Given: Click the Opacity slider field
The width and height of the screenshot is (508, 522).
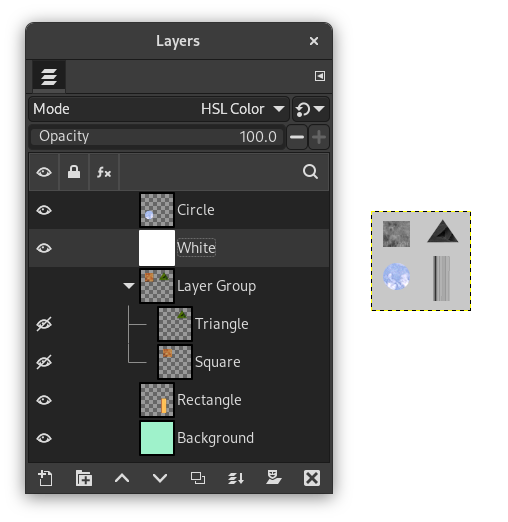Looking at the screenshot, I should [157, 137].
